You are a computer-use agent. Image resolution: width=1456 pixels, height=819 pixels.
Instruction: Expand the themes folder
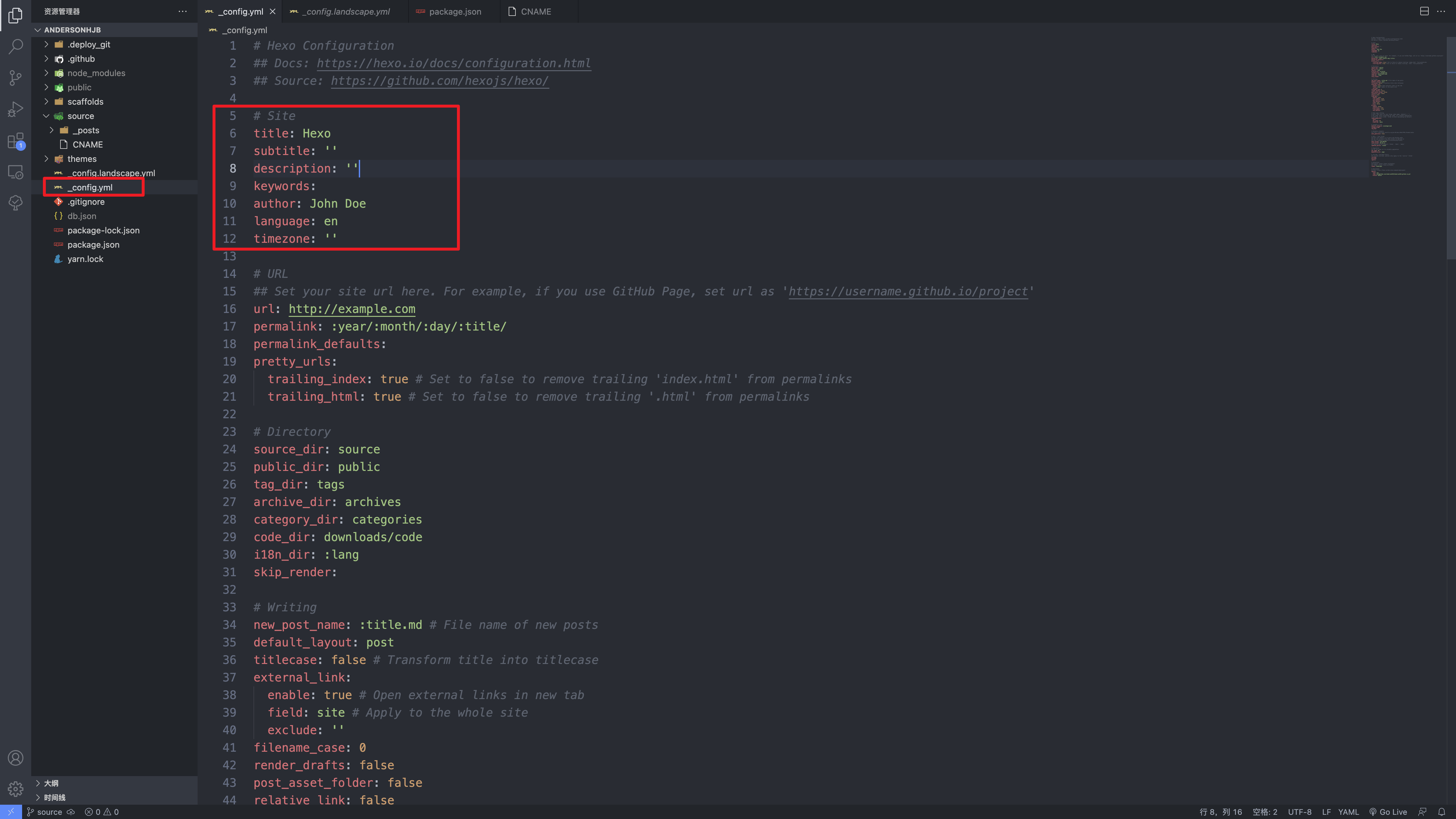[x=115, y=159]
